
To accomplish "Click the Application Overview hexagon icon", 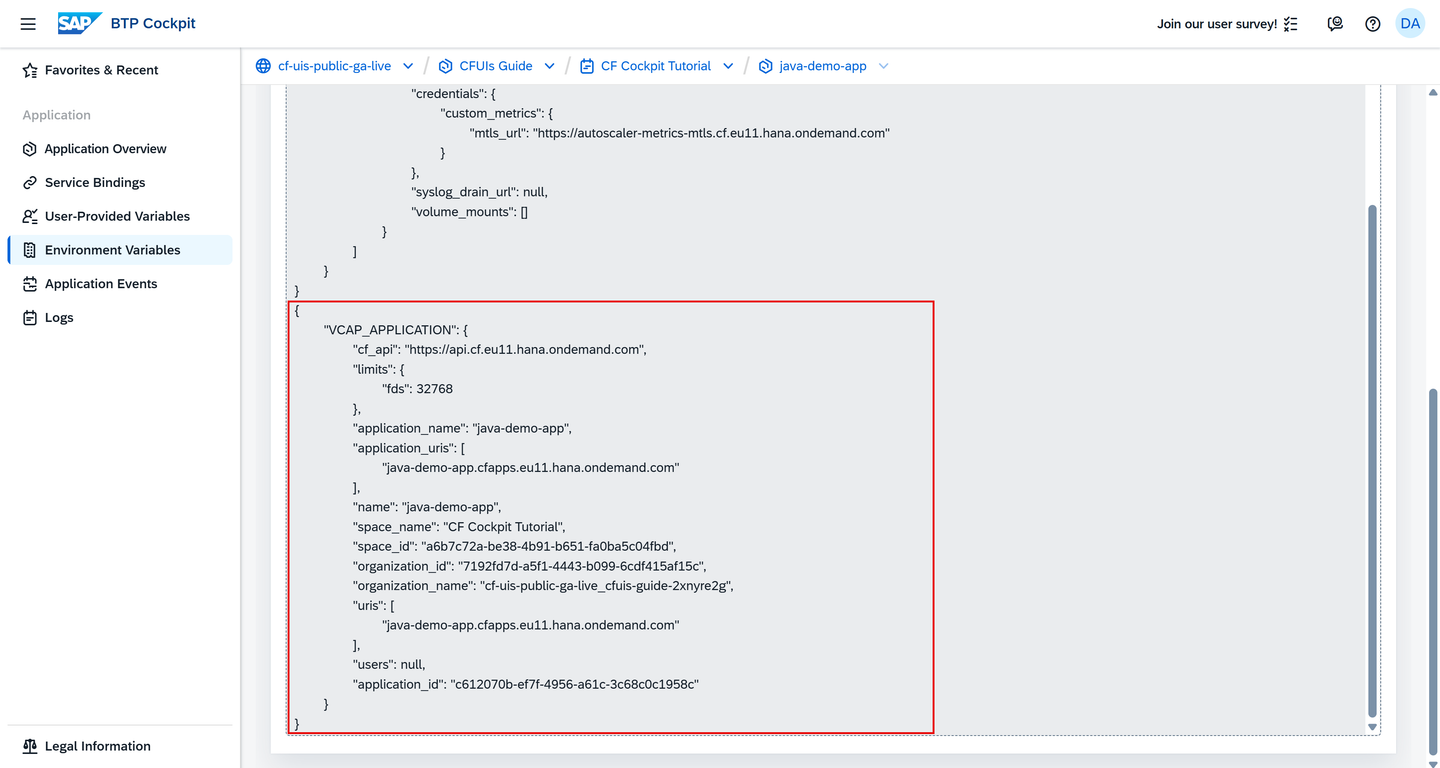I will coord(30,149).
